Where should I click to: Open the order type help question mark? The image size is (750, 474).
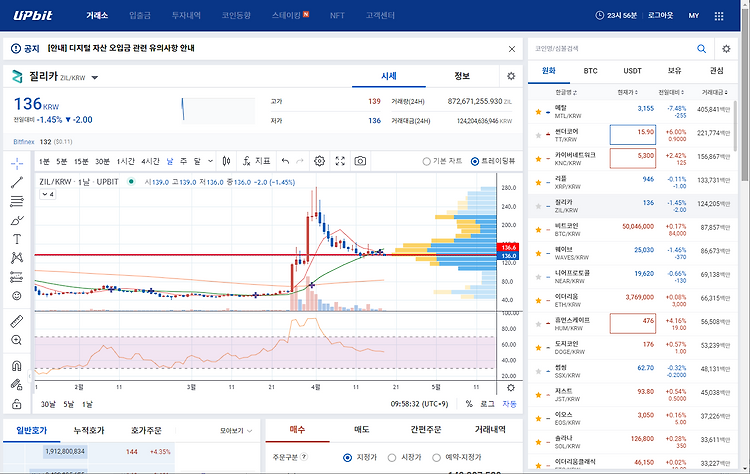tap(304, 457)
